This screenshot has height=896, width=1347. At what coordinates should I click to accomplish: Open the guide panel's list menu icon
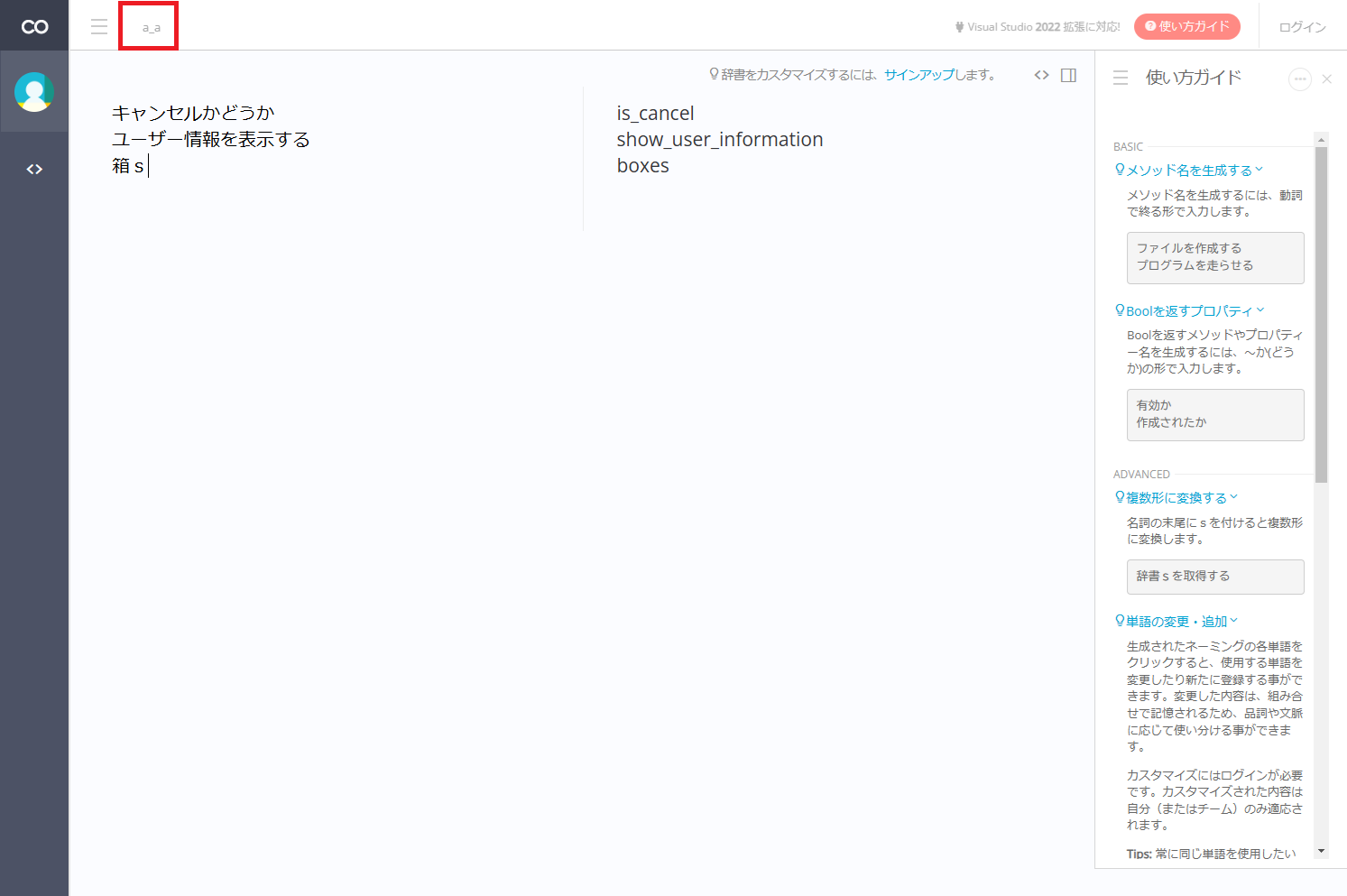point(1121,79)
